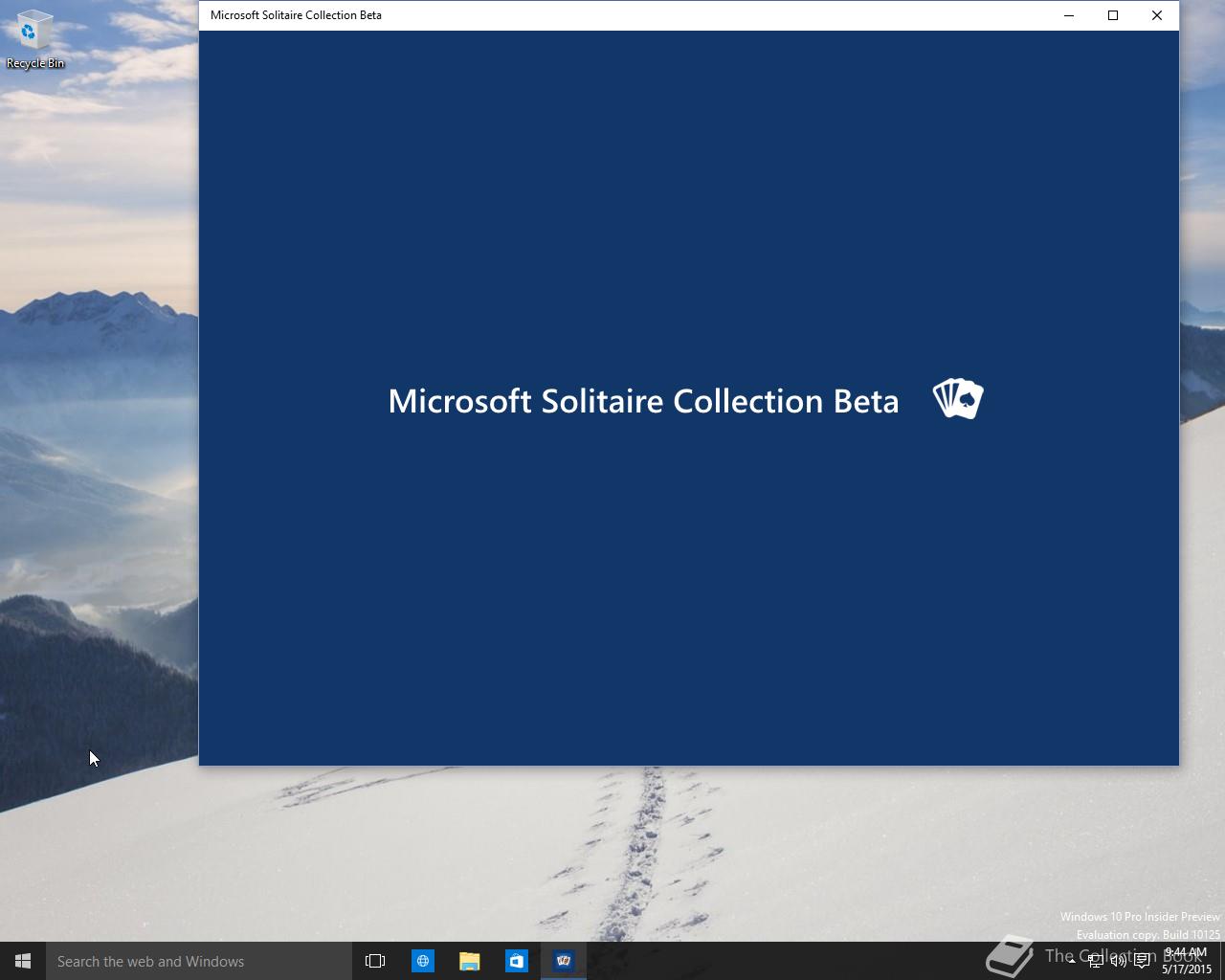This screenshot has height=980, width=1225.
Task: Open Task View from the taskbar
Action: (375, 961)
